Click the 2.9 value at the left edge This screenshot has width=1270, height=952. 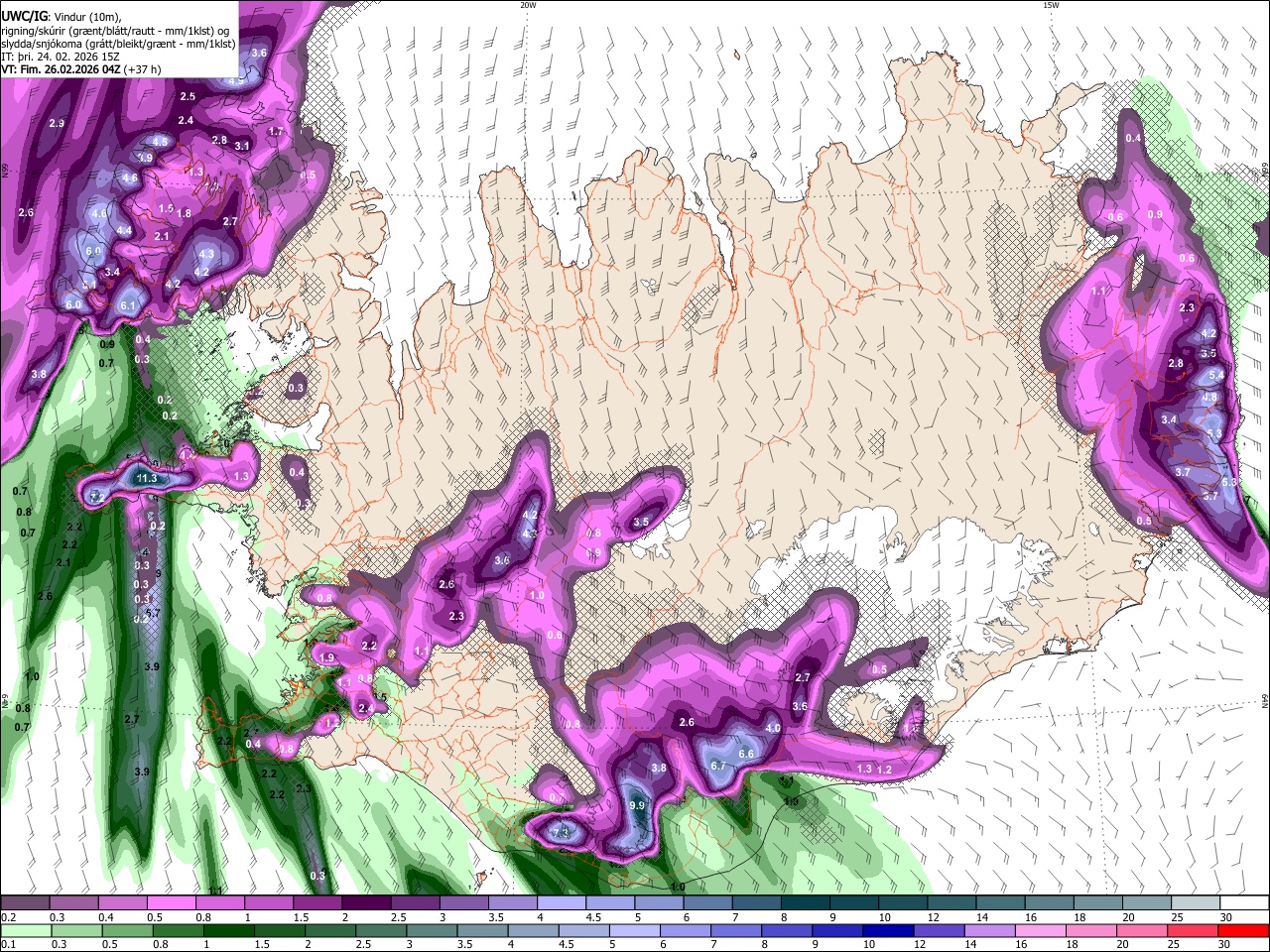click(x=57, y=123)
